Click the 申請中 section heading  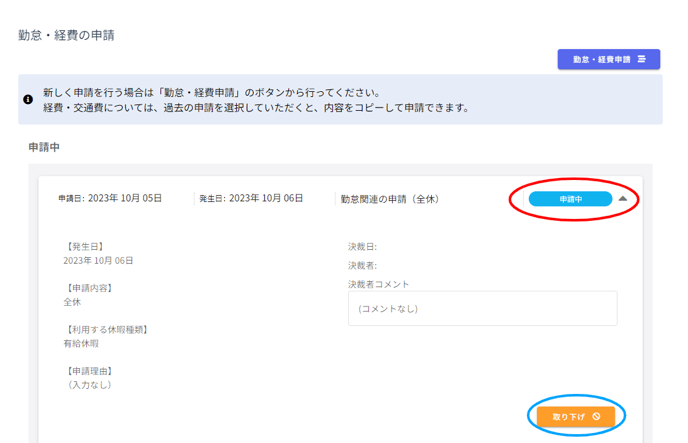tap(44, 147)
